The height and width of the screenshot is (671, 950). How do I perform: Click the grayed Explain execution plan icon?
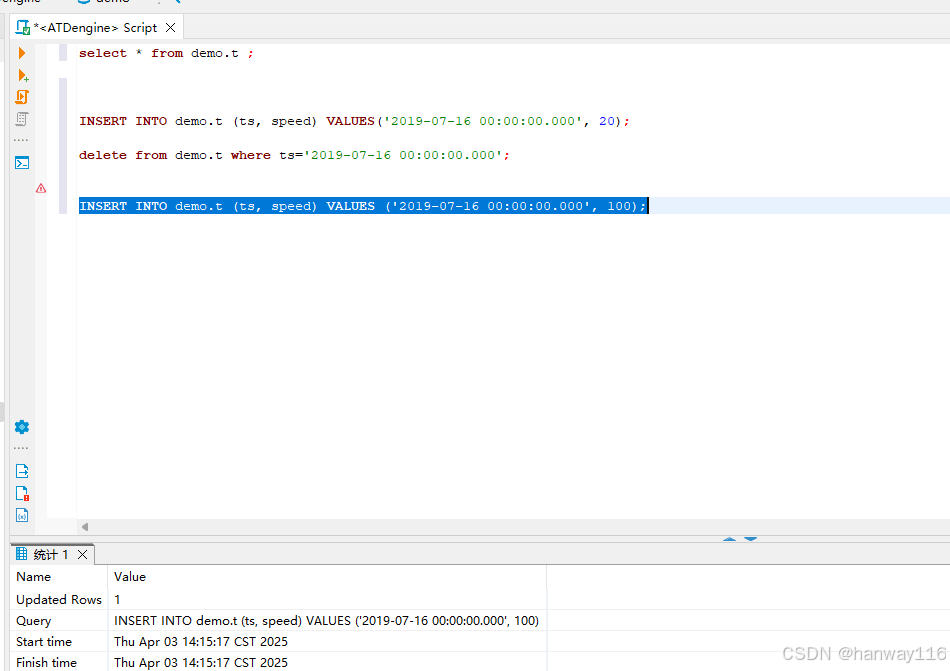(x=22, y=119)
